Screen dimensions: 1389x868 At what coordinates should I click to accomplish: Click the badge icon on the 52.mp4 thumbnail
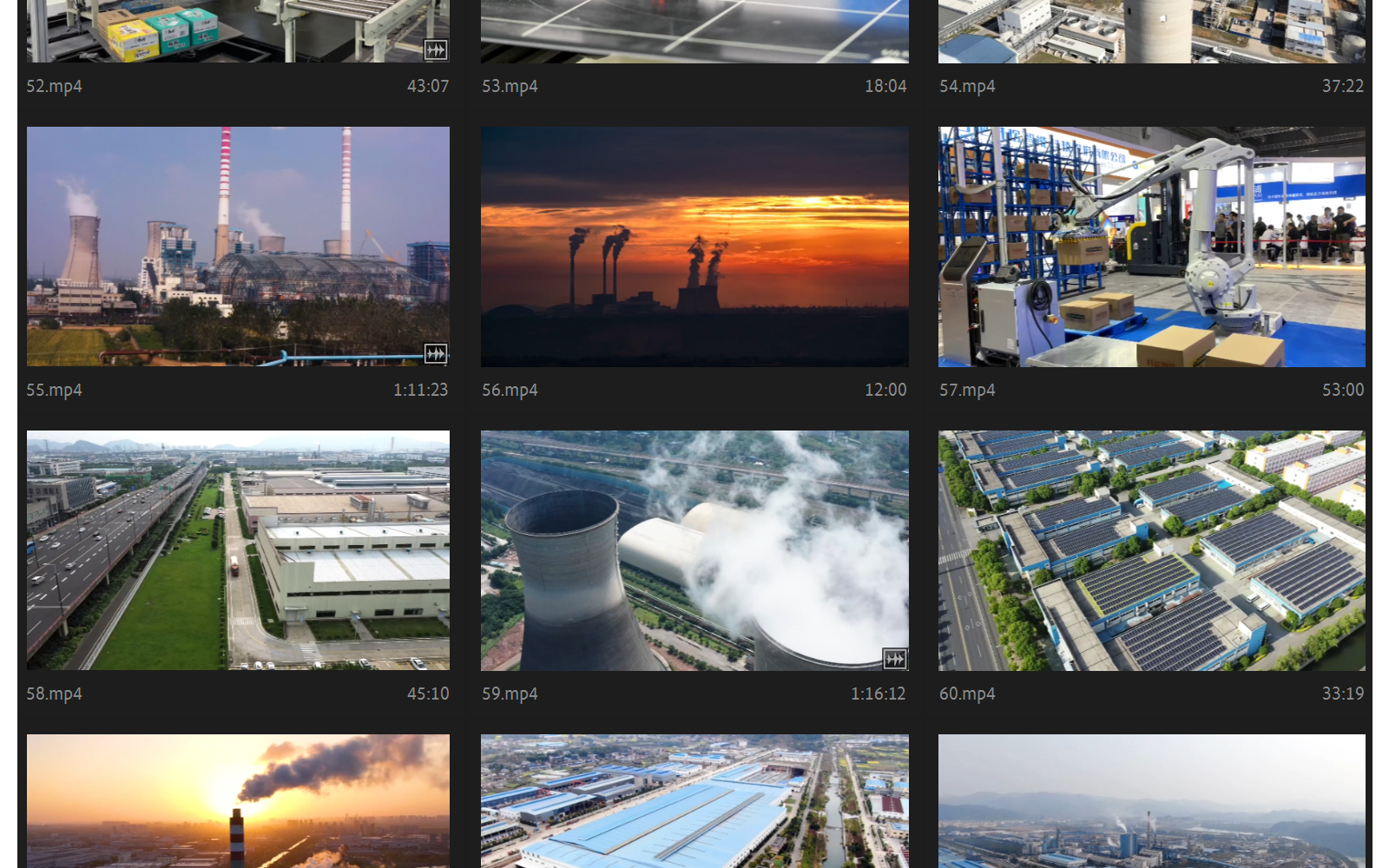click(x=436, y=49)
